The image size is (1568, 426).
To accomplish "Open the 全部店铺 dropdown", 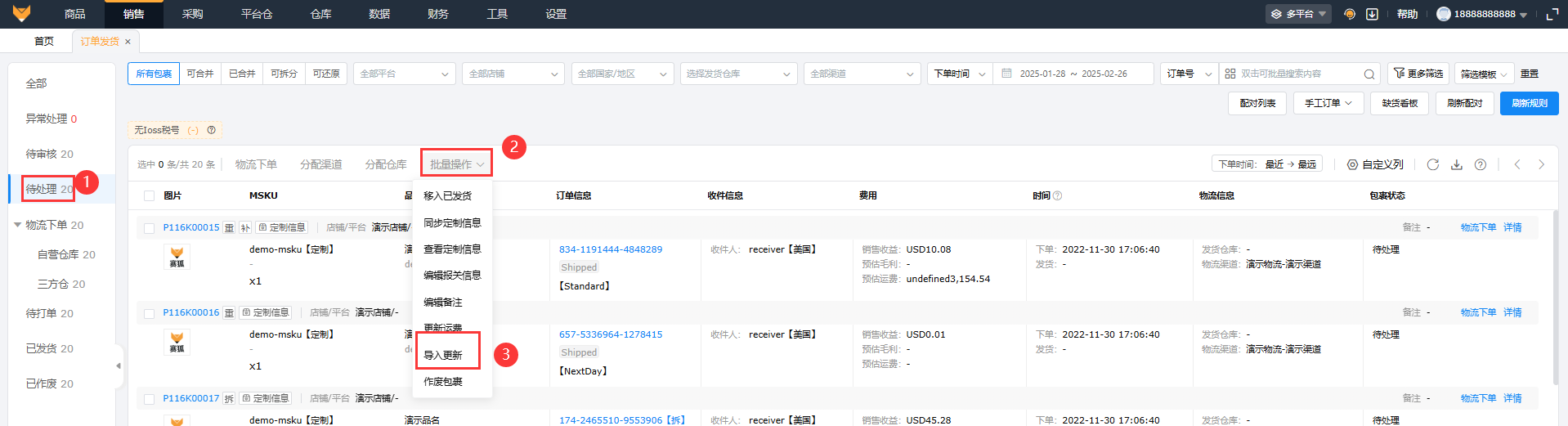I will coord(513,74).
